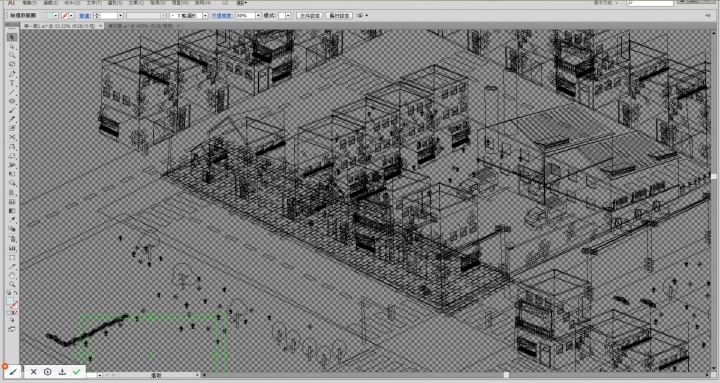720x383 pixels.
Task: Select the Shape Builder tool
Action: [x=12, y=184]
